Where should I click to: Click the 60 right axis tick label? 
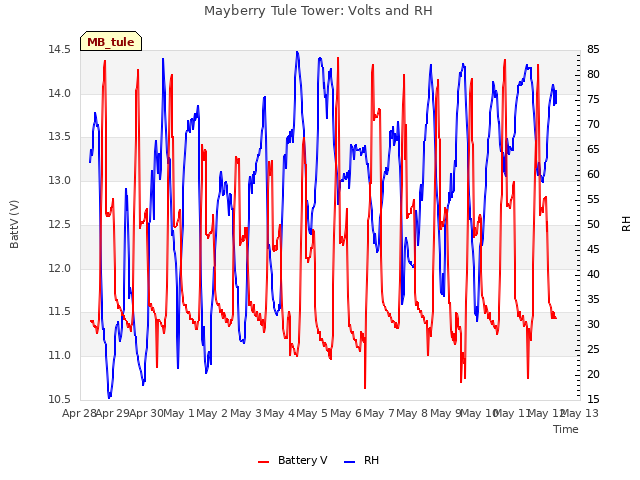[x=593, y=175]
